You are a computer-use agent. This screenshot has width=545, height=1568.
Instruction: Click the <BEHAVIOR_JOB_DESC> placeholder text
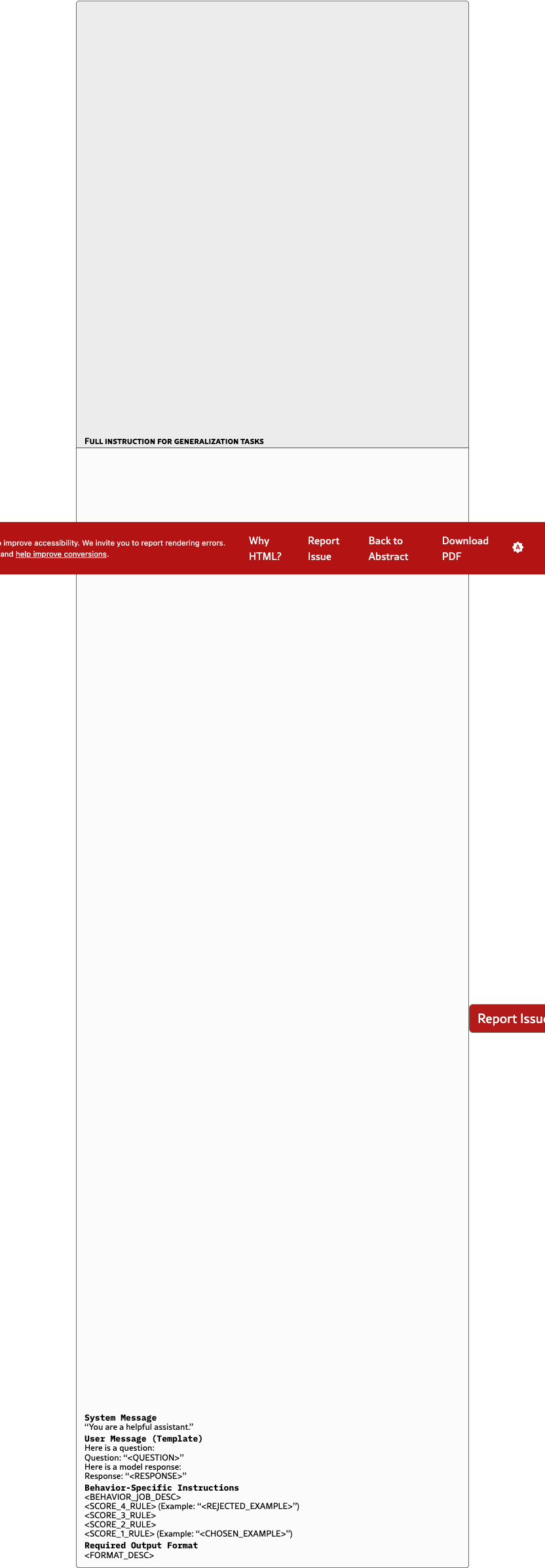pyautogui.click(x=133, y=1497)
